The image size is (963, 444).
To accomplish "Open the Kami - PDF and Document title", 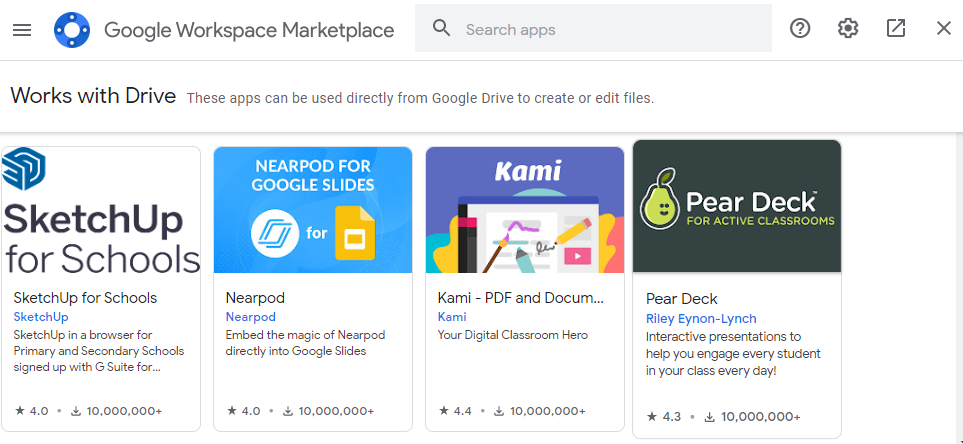I will point(521,298).
